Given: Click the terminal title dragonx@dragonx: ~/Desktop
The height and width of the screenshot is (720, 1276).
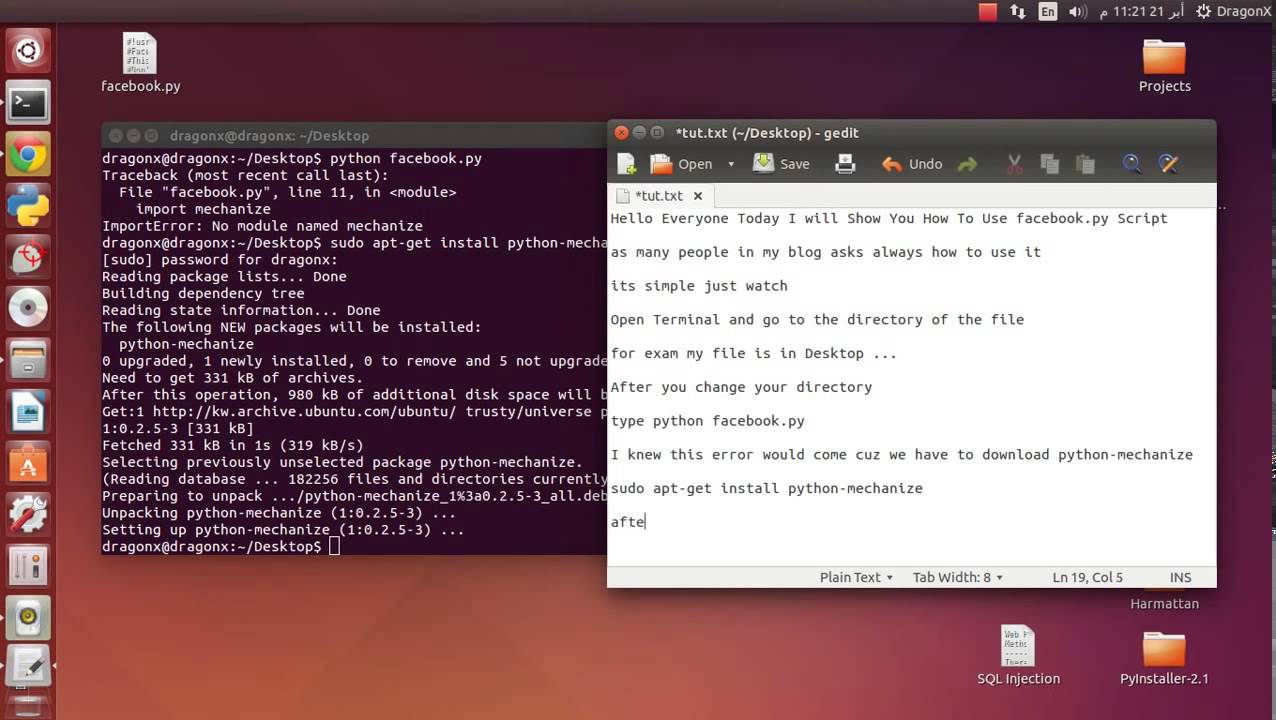Looking at the screenshot, I should click(269, 136).
